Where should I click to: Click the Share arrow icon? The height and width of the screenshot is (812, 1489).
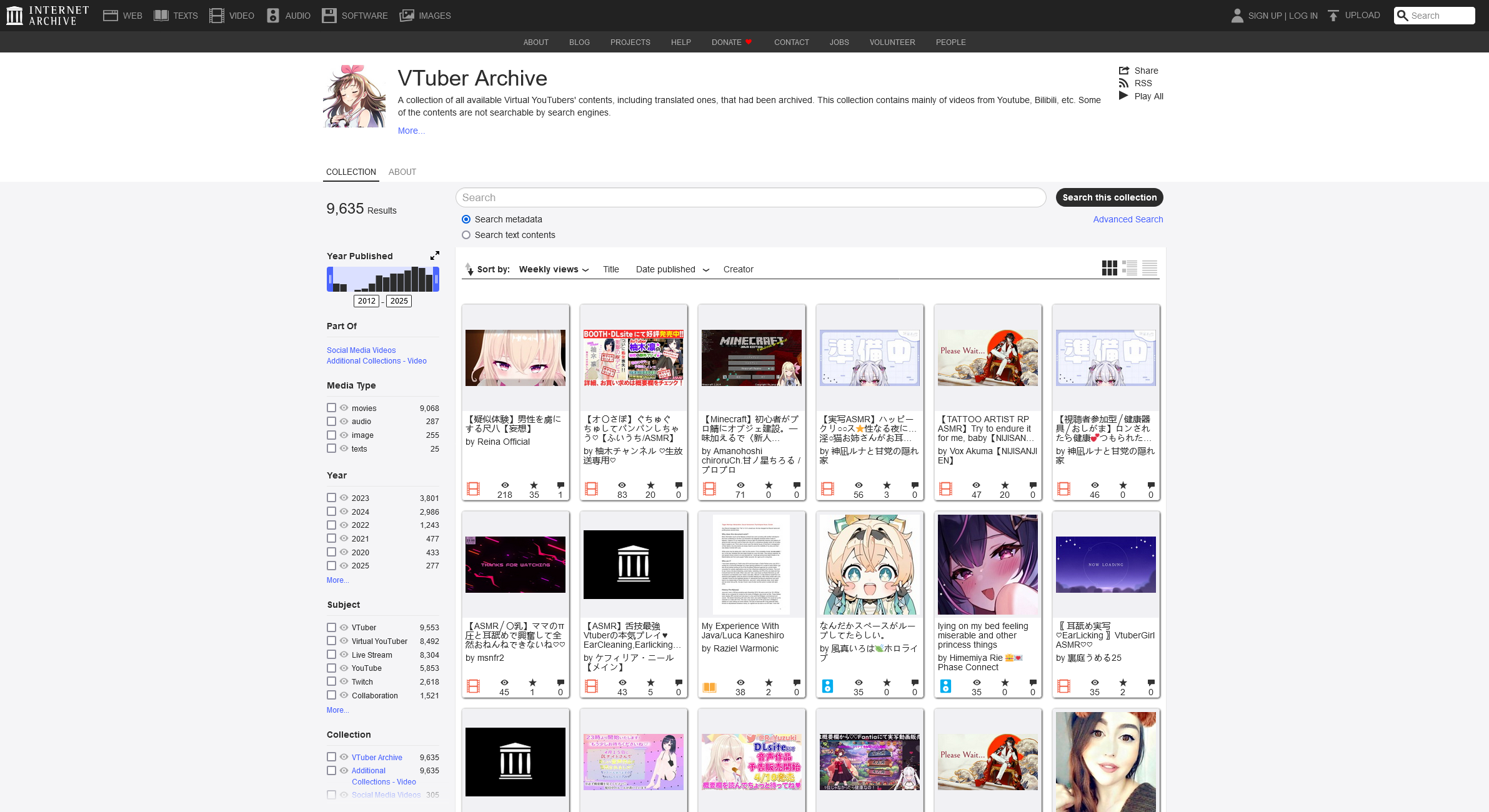pos(1124,71)
